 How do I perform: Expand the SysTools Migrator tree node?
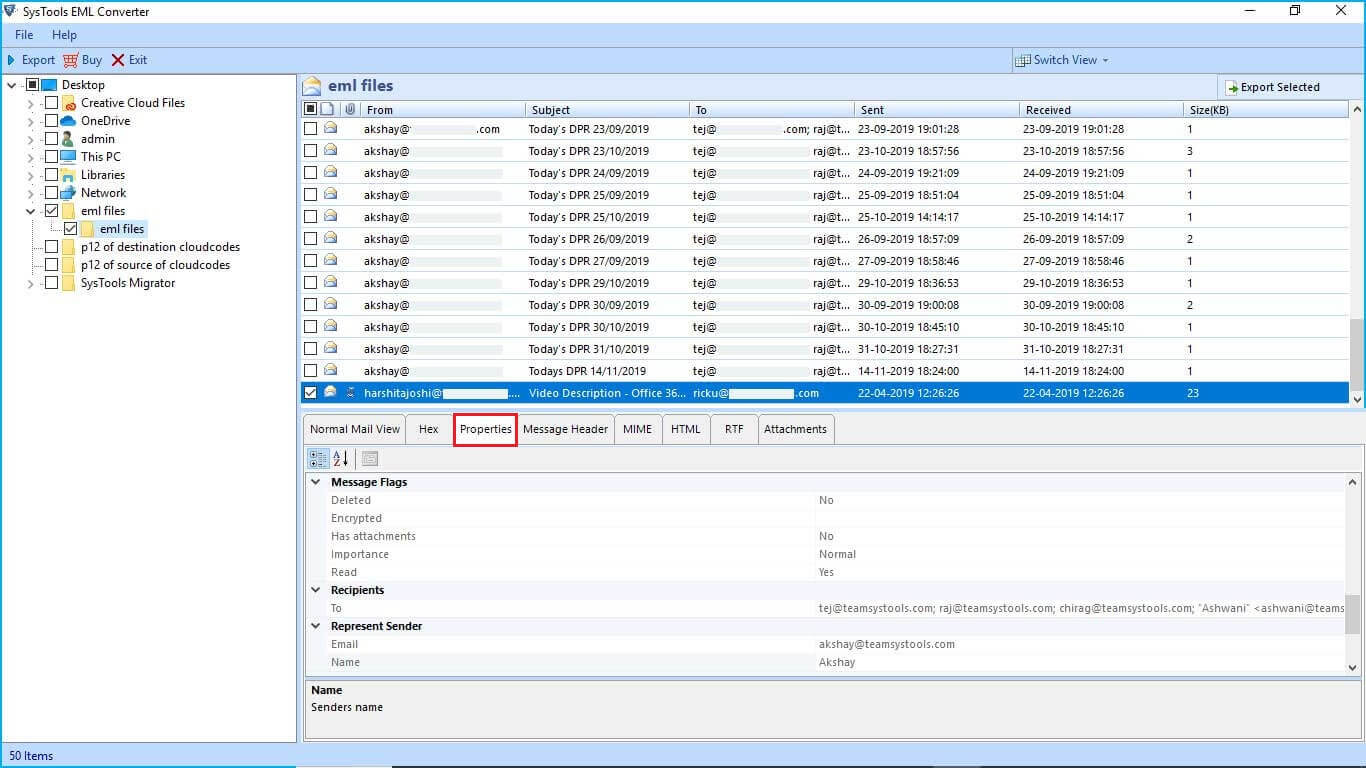31,283
